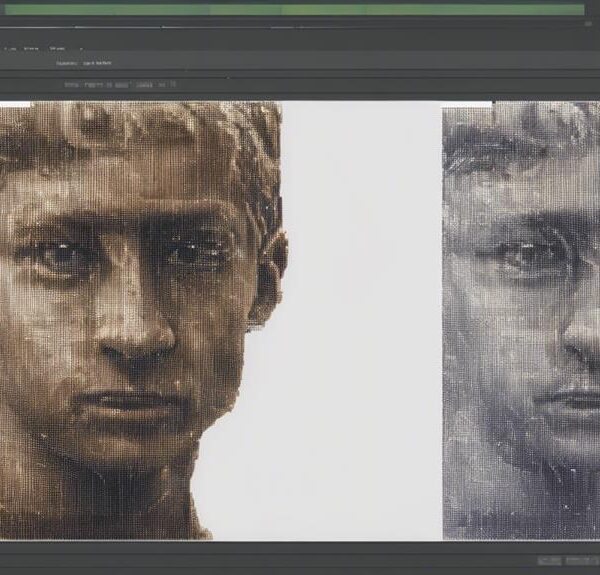Click the green progress bar at top
This screenshot has height=575, width=600.
click(295, 10)
